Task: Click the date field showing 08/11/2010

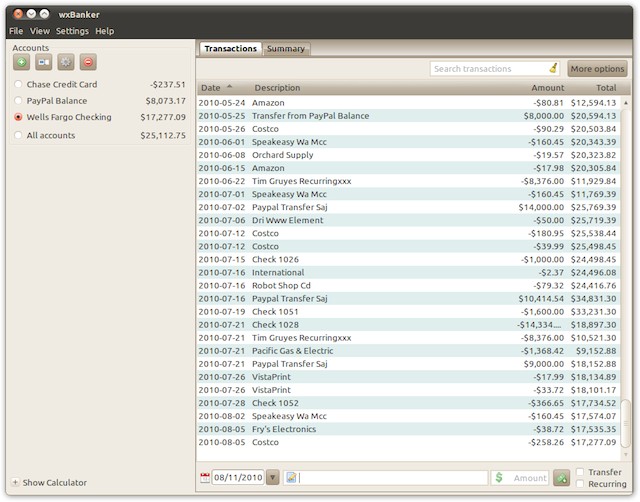Action: coord(238,478)
